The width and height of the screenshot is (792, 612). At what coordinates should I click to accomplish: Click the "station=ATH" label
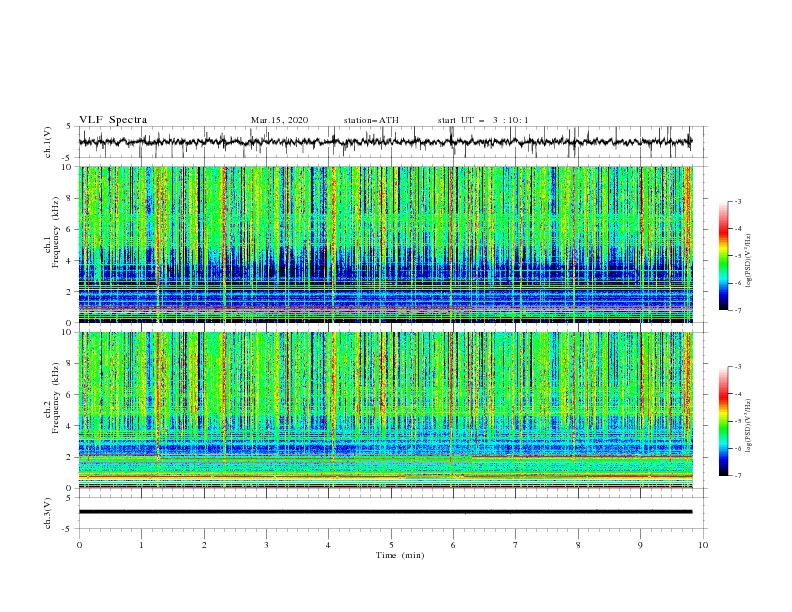click(371, 120)
